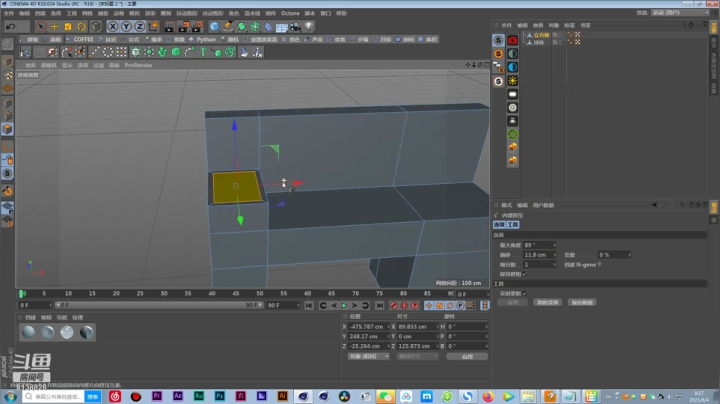Image resolution: width=720 pixels, height=404 pixels.
Task: Open Octane menu in menu bar
Action: 290,13
